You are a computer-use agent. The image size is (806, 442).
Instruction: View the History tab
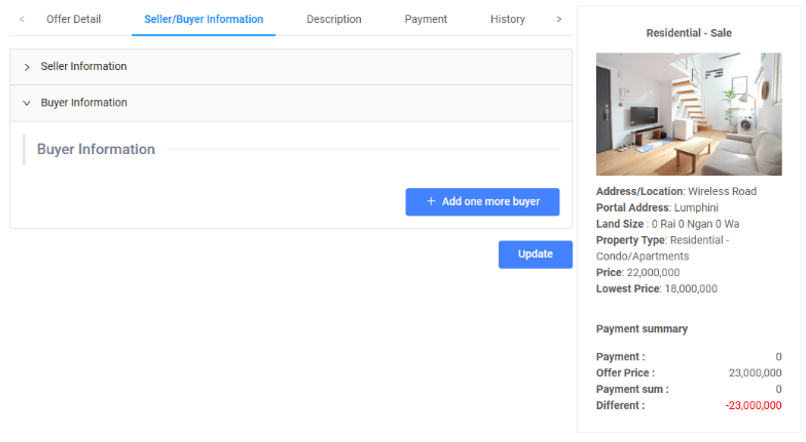(x=507, y=19)
